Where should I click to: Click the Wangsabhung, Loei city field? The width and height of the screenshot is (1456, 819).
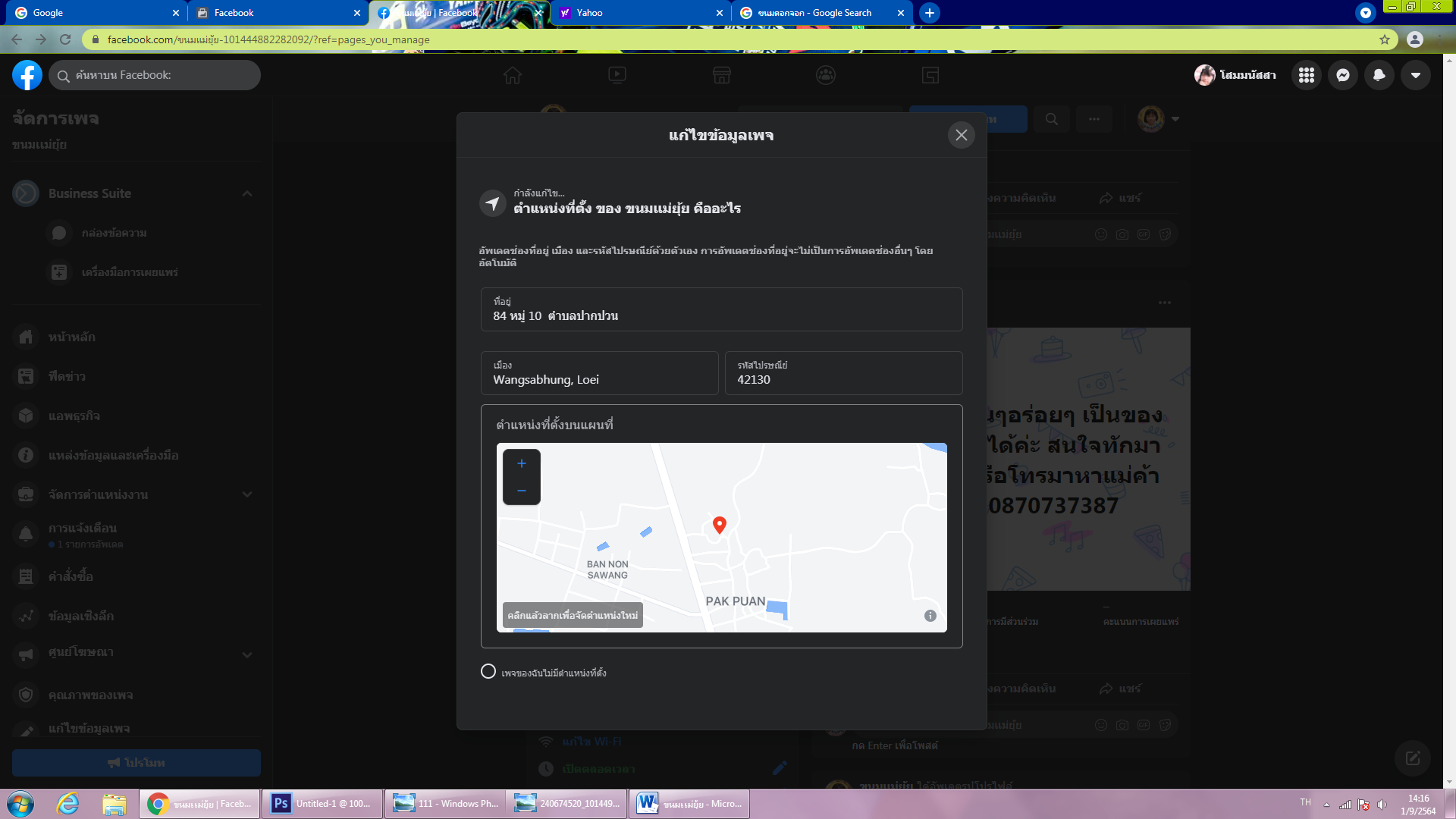[599, 373]
